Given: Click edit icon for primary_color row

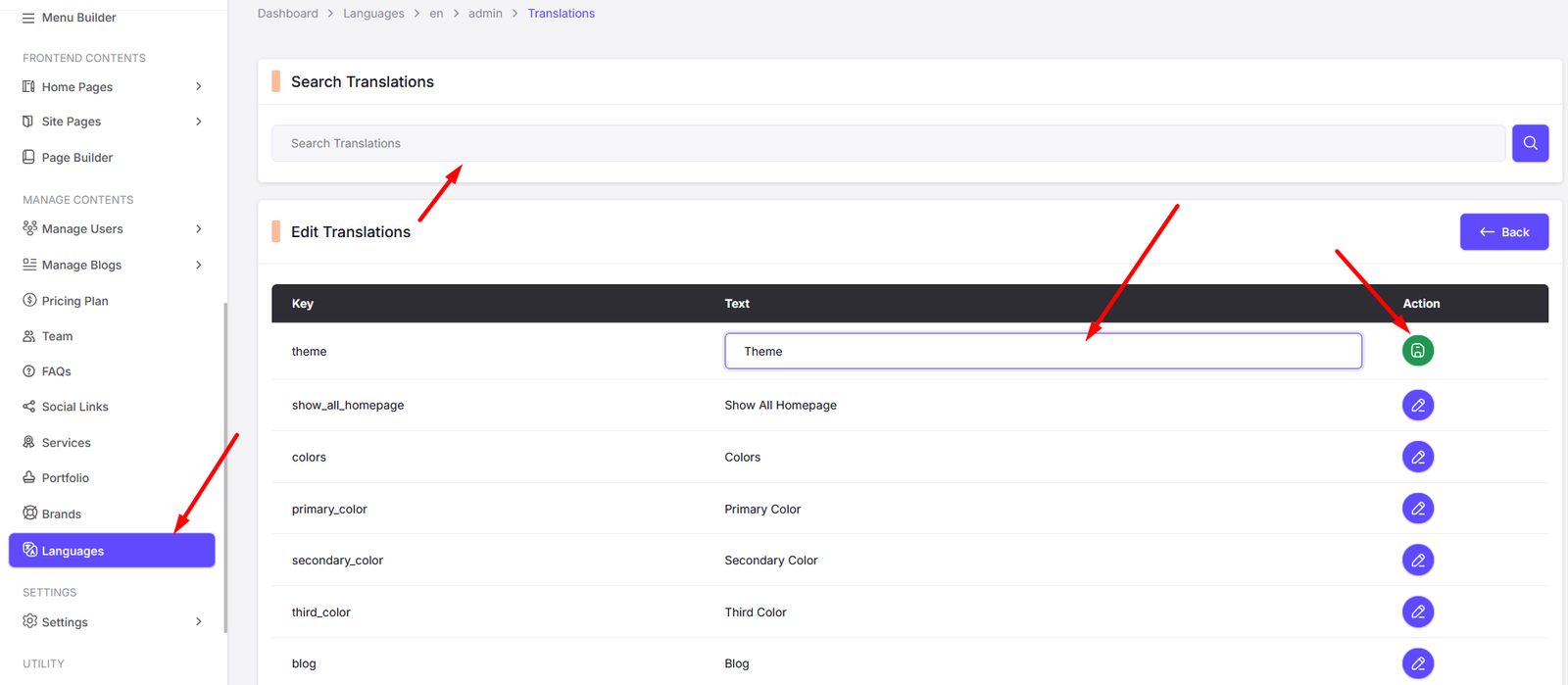Looking at the screenshot, I should (1417, 509).
